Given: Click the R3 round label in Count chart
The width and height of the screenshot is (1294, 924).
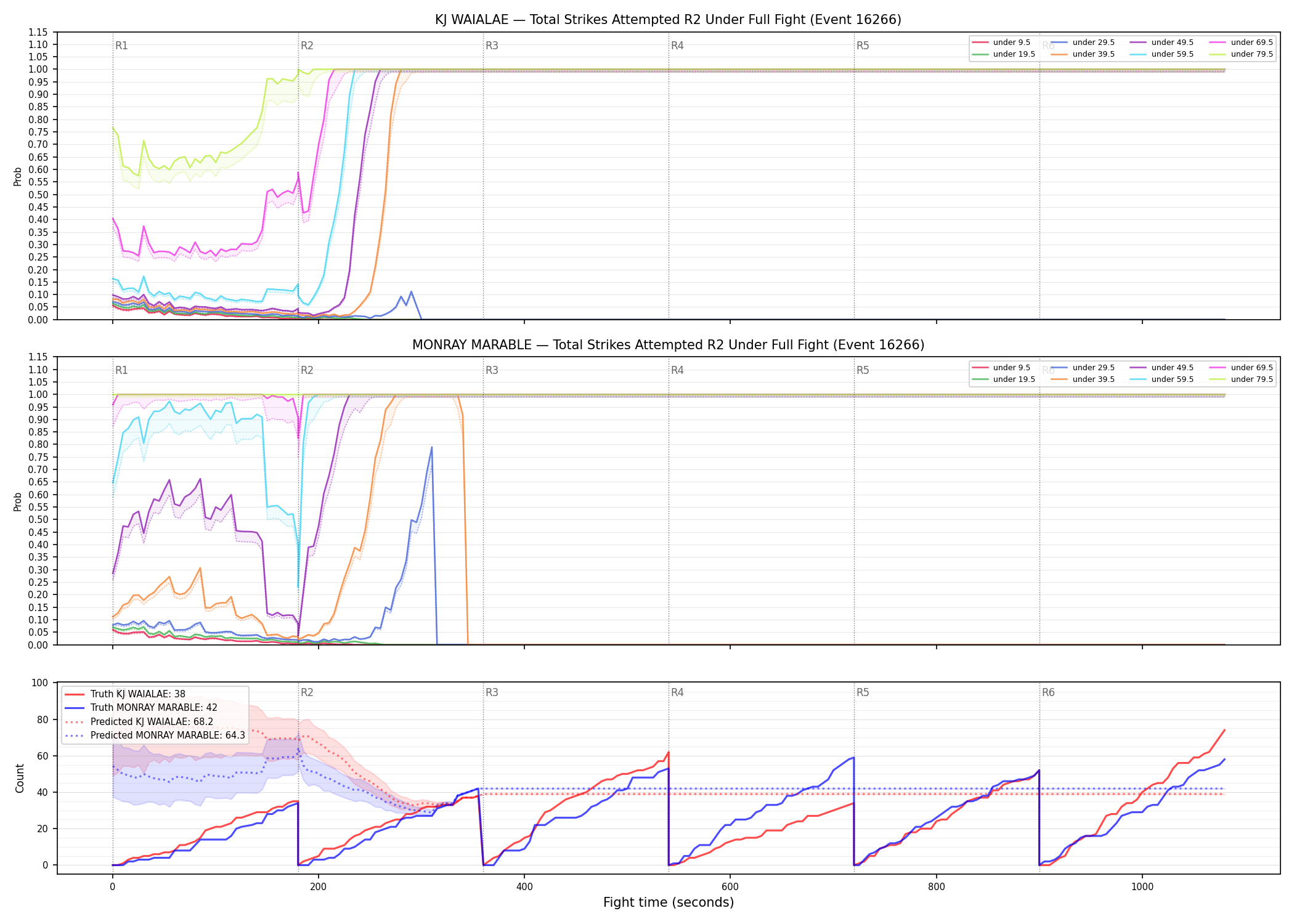Looking at the screenshot, I should click(x=492, y=692).
